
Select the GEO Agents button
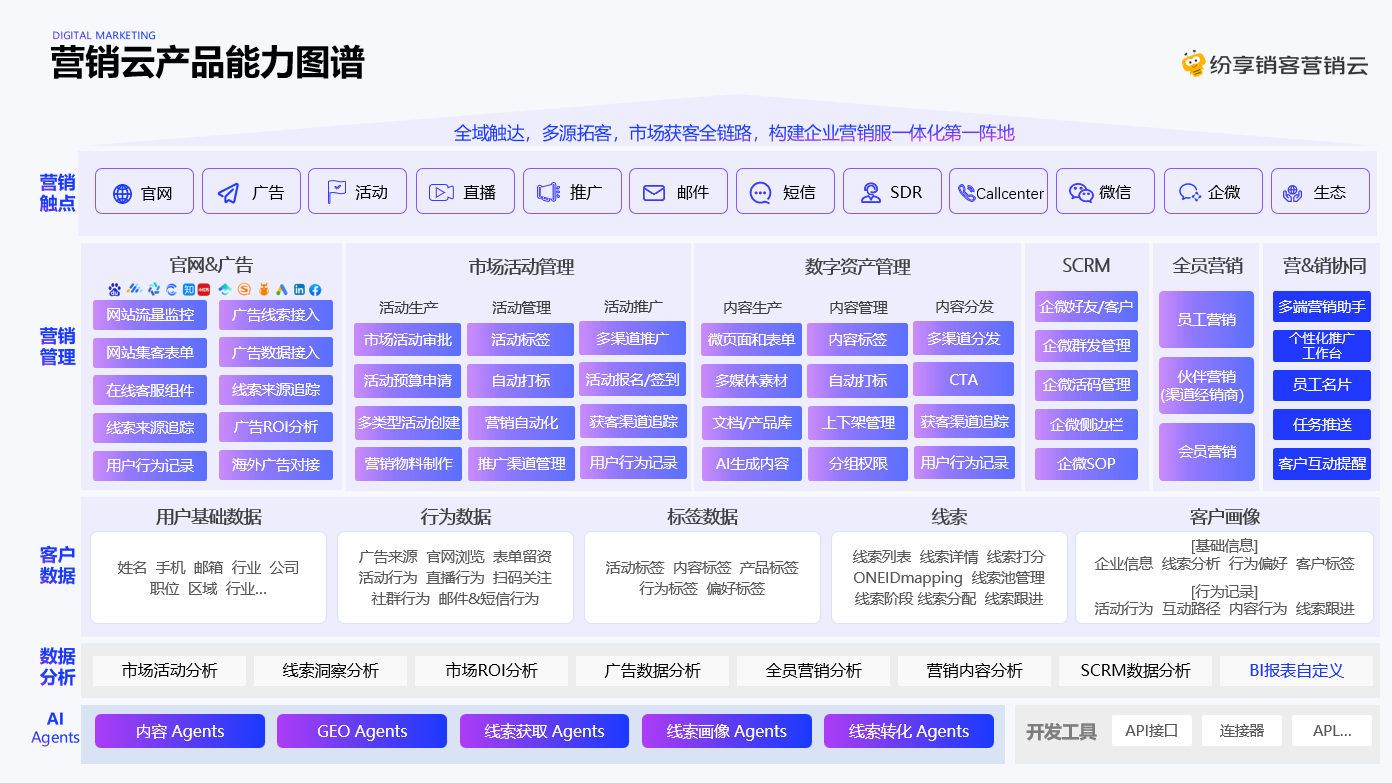click(x=362, y=731)
